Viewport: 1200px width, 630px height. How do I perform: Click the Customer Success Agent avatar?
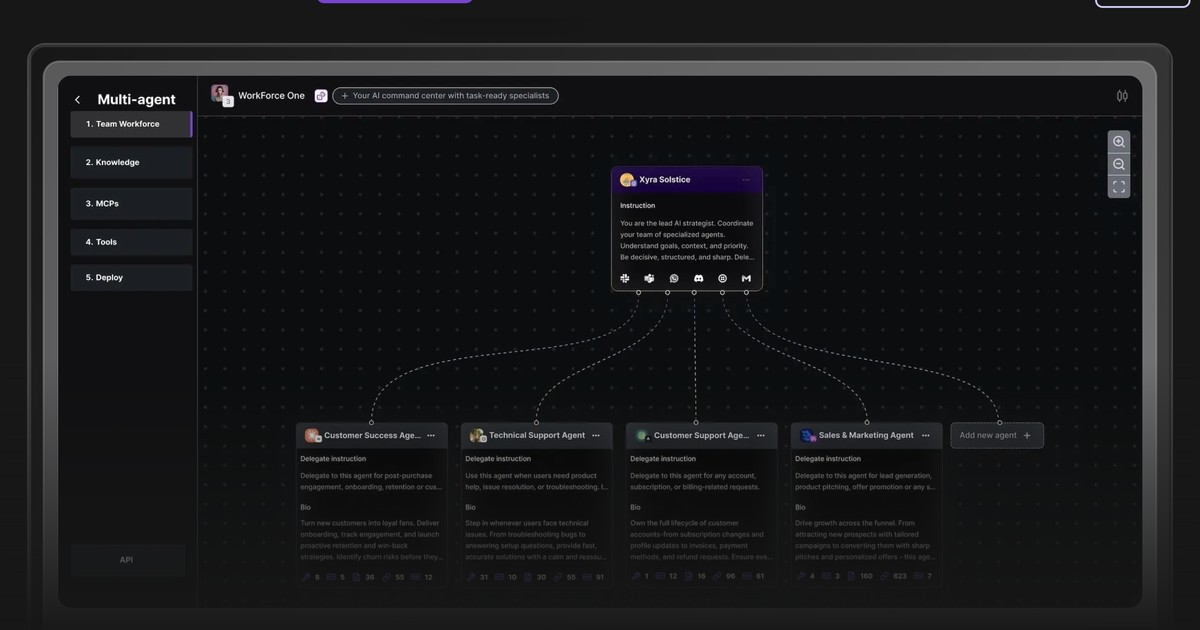pyautogui.click(x=313, y=436)
